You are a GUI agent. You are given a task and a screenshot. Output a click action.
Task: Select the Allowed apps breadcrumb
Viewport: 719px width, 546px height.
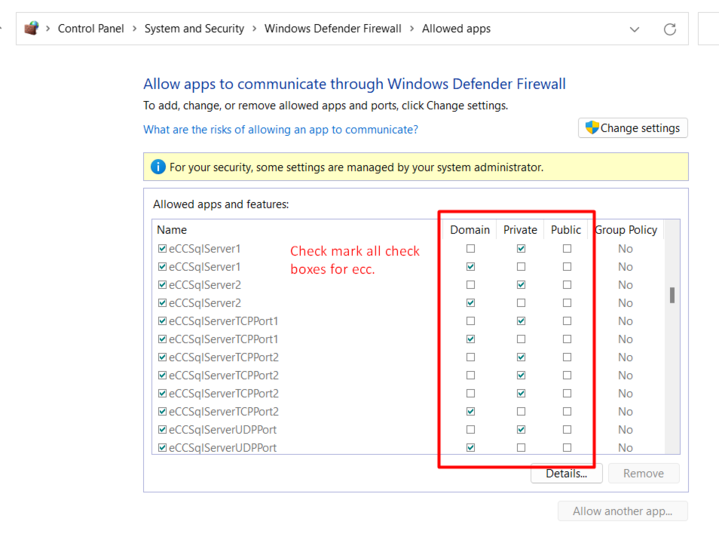[x=456, y=28]
